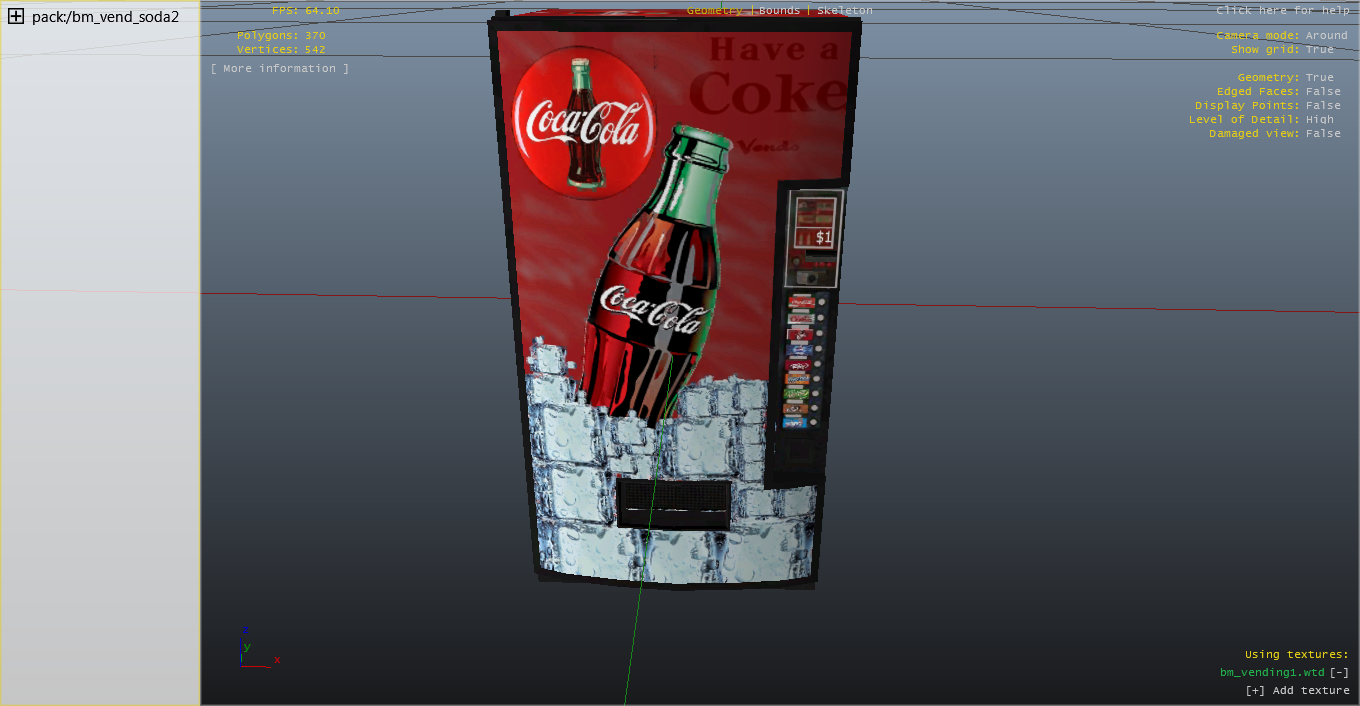
Task: Click the 'Using textures:' label
Action: point(1297,654)
